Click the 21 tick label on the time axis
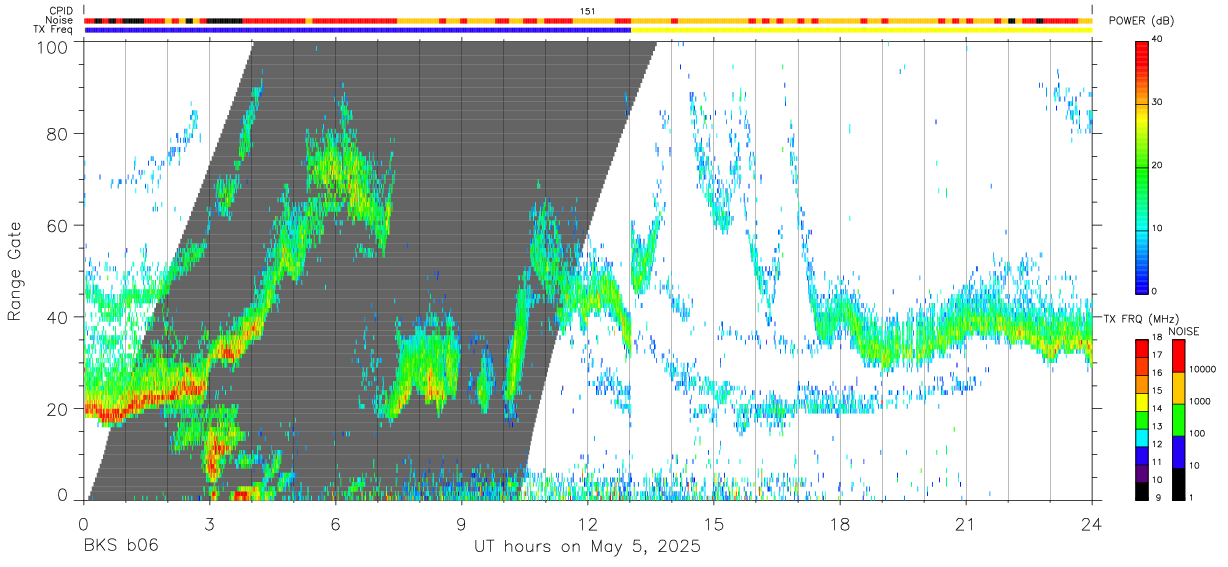This screenshot has height=567, width=1228. coord(965,523)
